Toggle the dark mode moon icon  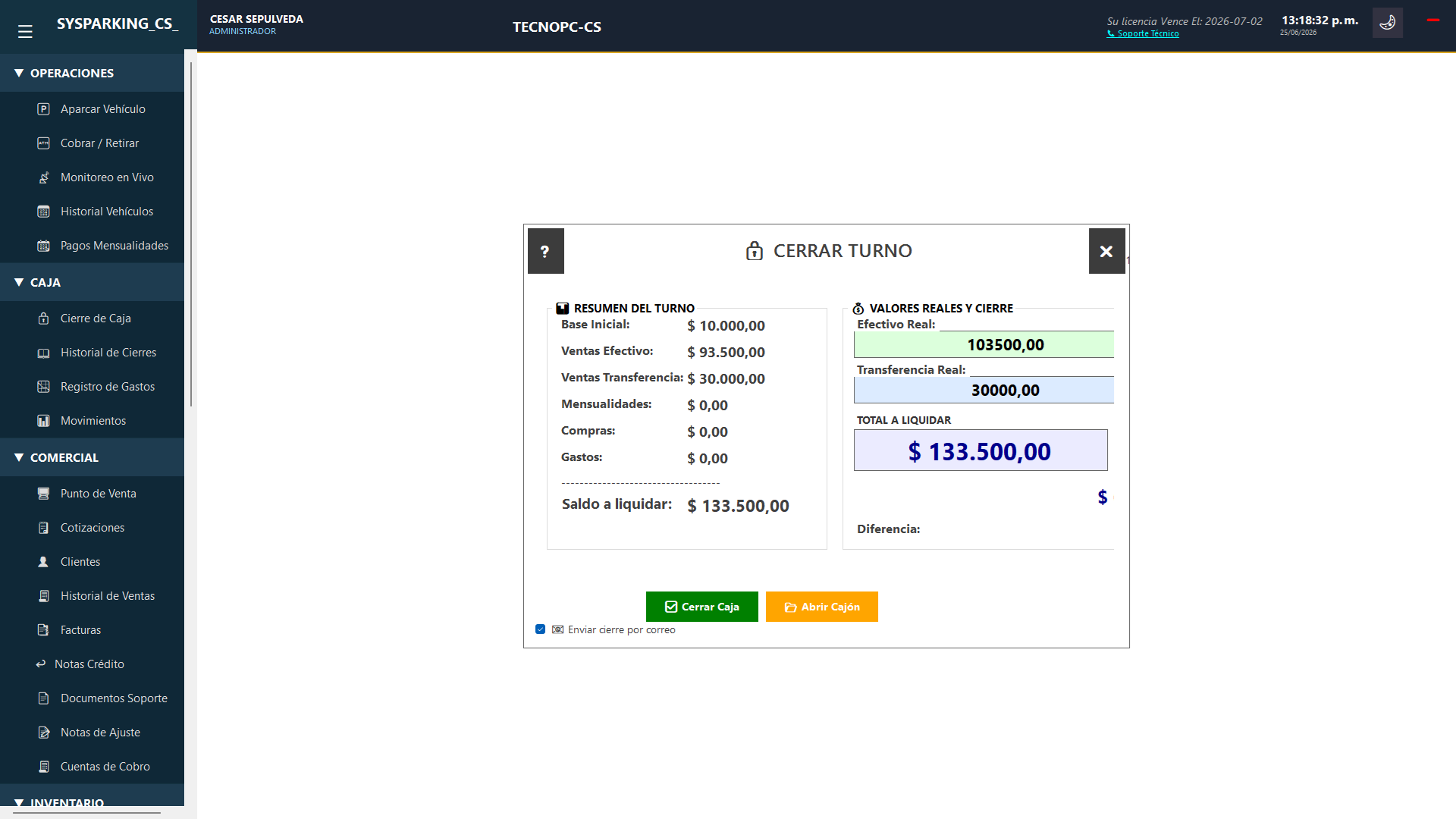tap(1387, 23)
